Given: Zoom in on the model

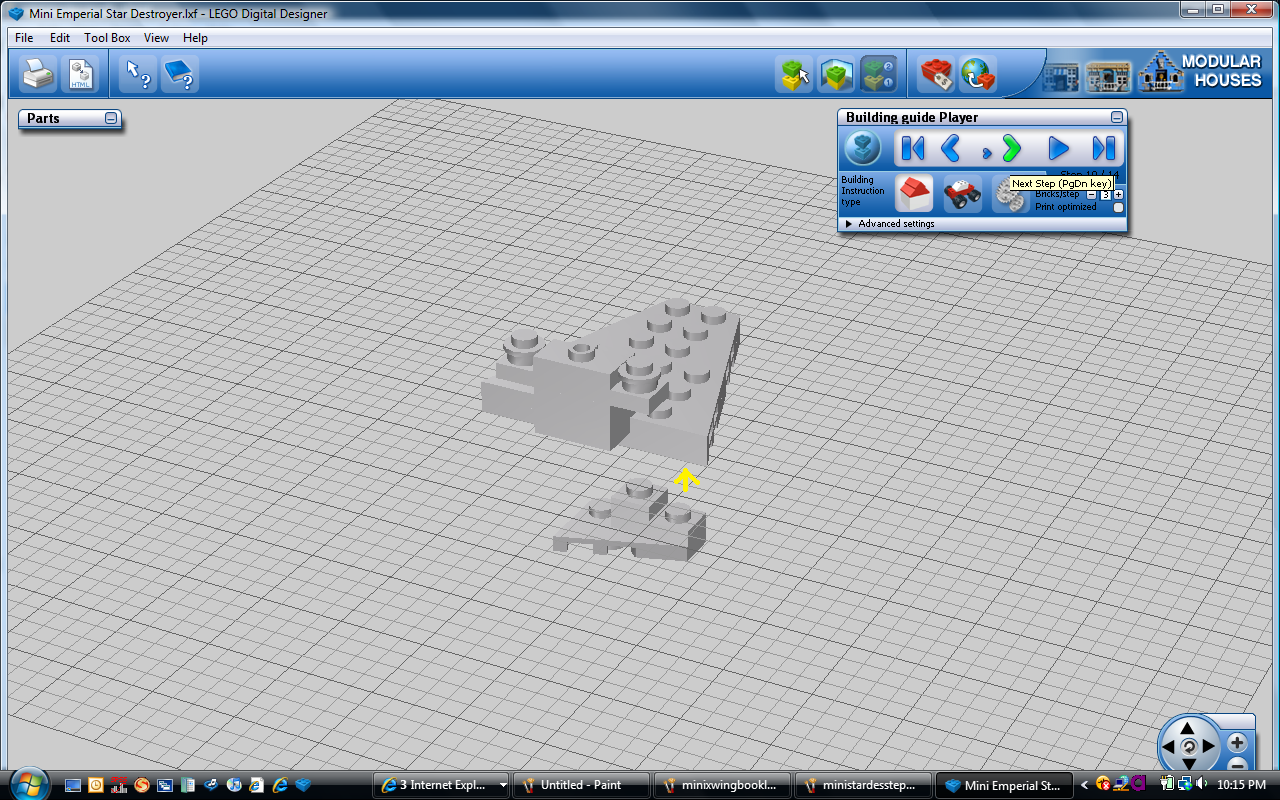Looking at the screenshot, I should (1237, 743).
